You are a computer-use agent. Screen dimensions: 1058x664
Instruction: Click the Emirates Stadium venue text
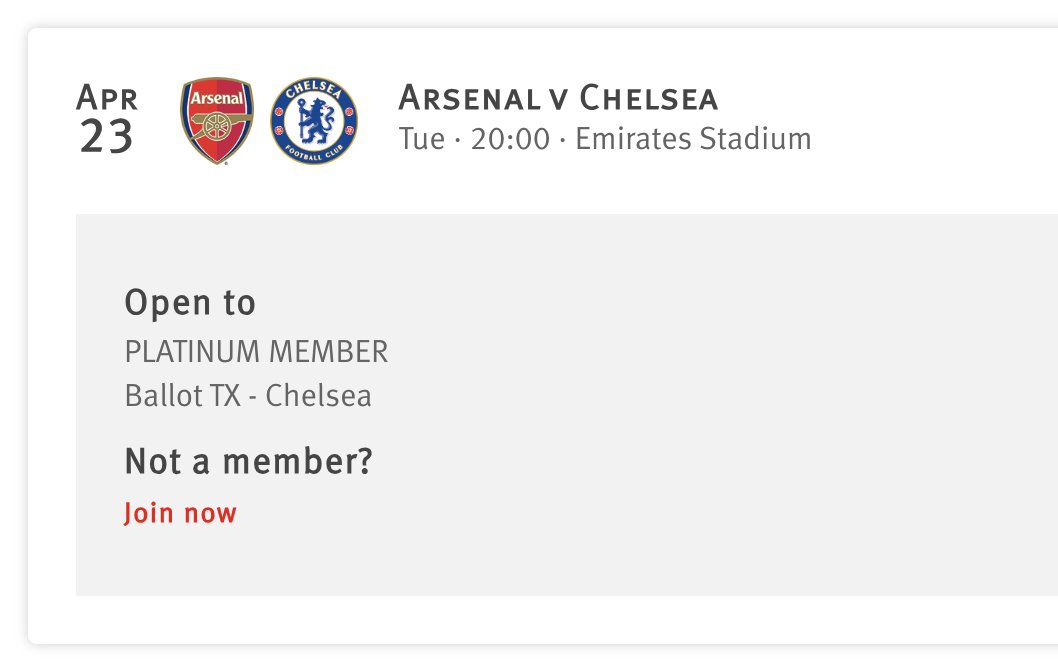click(693, 139)
